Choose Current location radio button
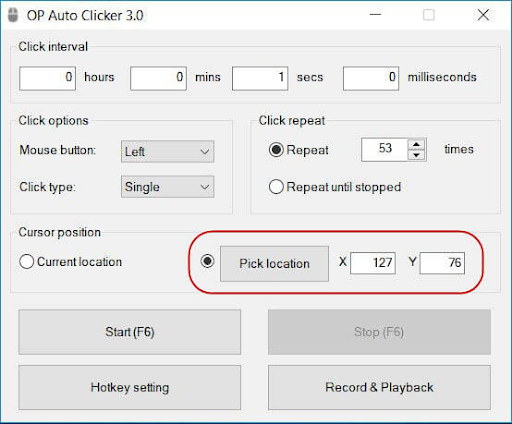Image resolution: width=512 pixels, height=424 pixels. click(27, 262)
